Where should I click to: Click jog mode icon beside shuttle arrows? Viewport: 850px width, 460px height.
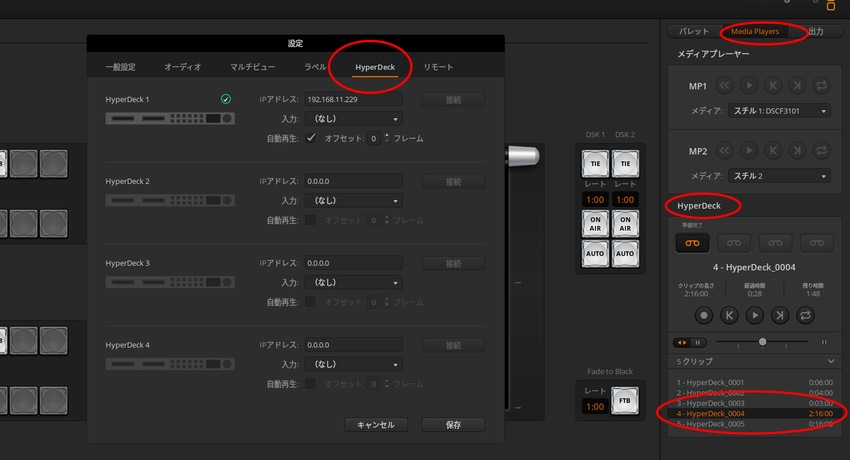tap(698, 342)
